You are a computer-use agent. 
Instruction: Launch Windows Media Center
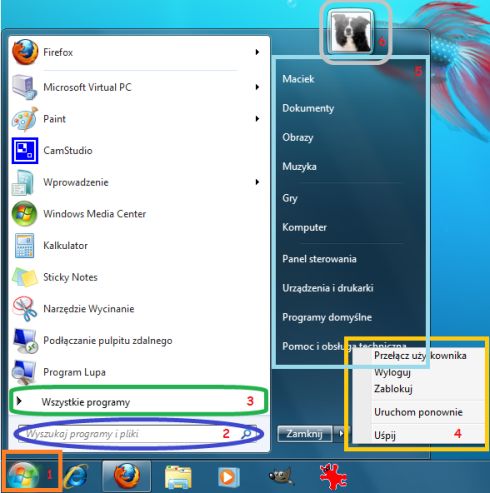tap(138, 214)
